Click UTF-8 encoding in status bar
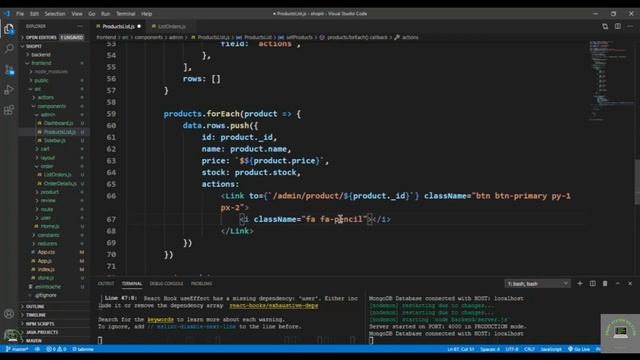The image size is (640, 360). tap(512, 349)
